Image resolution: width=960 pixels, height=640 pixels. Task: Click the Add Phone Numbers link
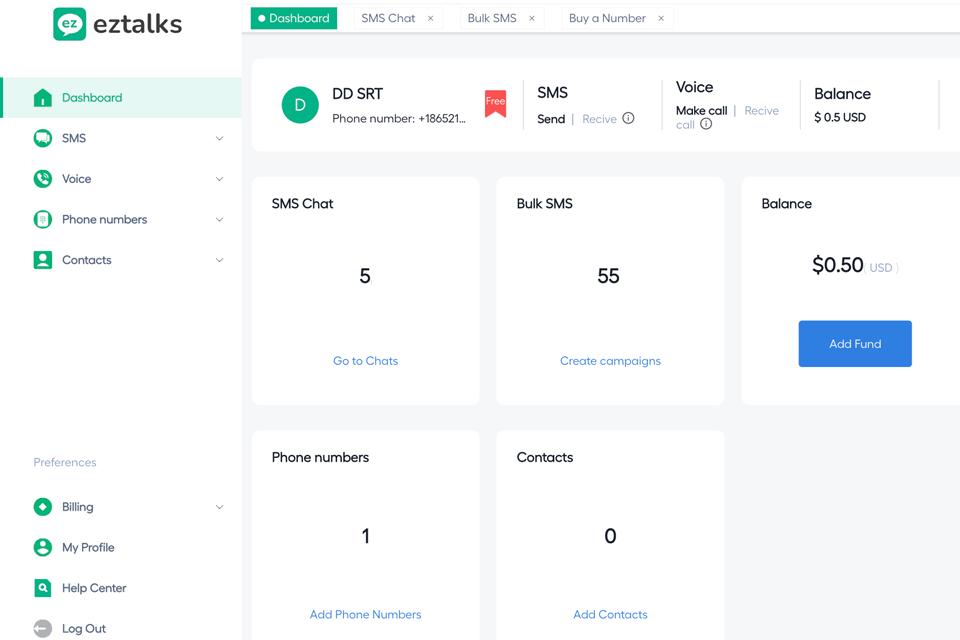366,614
